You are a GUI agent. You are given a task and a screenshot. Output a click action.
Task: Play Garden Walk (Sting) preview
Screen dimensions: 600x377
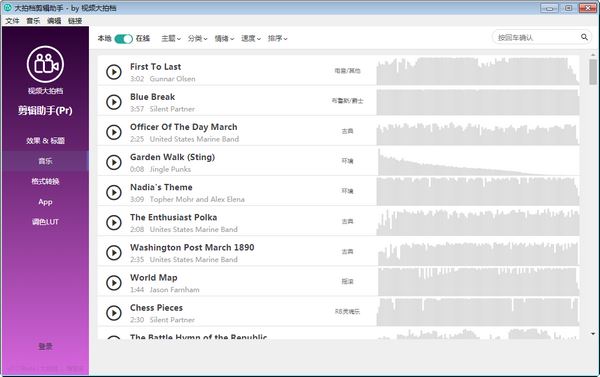(x=114, y=162)
